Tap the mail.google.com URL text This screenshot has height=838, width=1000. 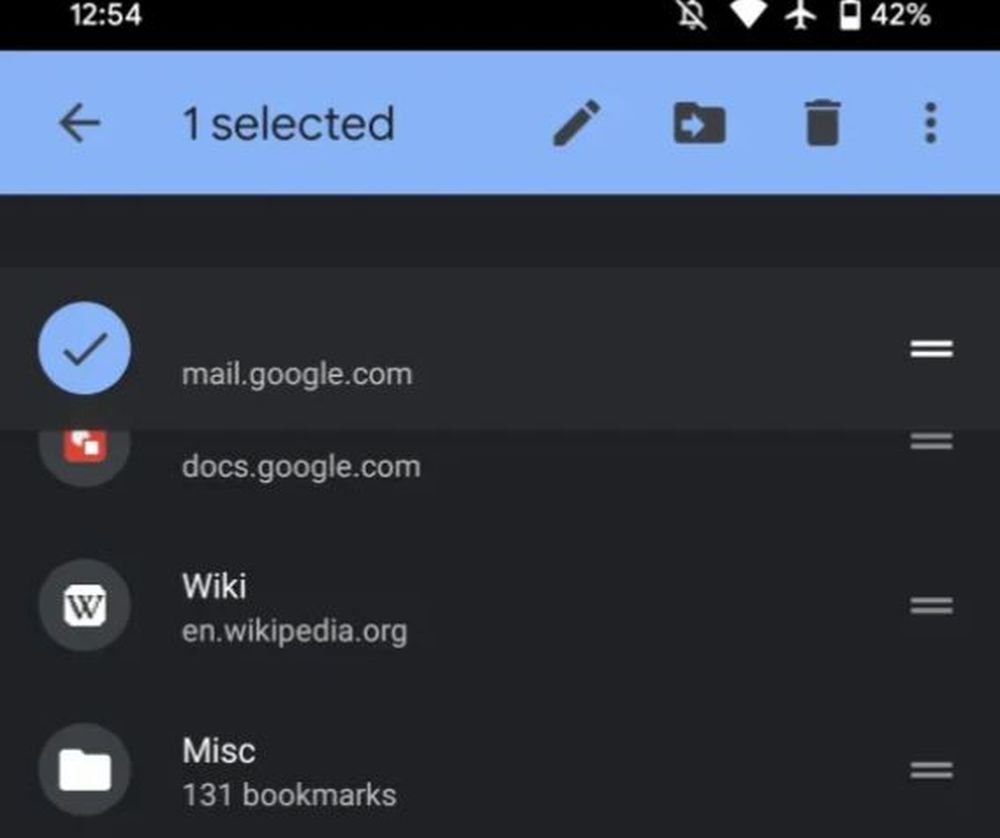click(x=296, y=375)
